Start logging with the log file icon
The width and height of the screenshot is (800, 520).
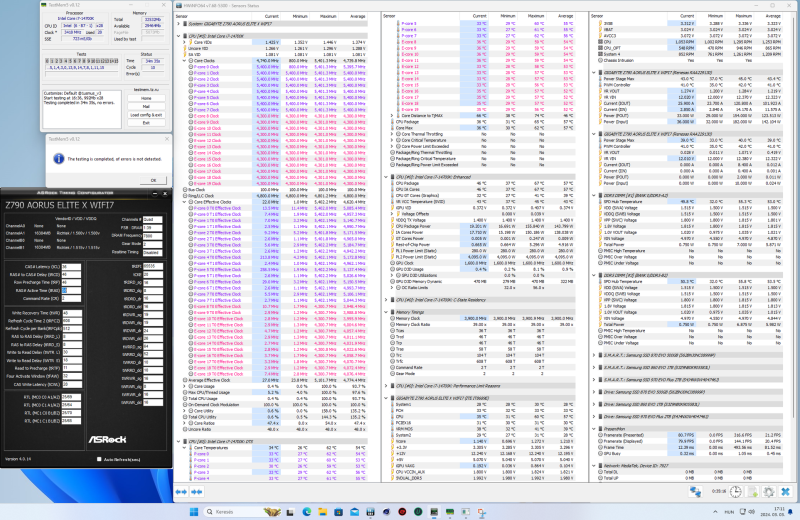pyautogui.click(x=752, y=492)
